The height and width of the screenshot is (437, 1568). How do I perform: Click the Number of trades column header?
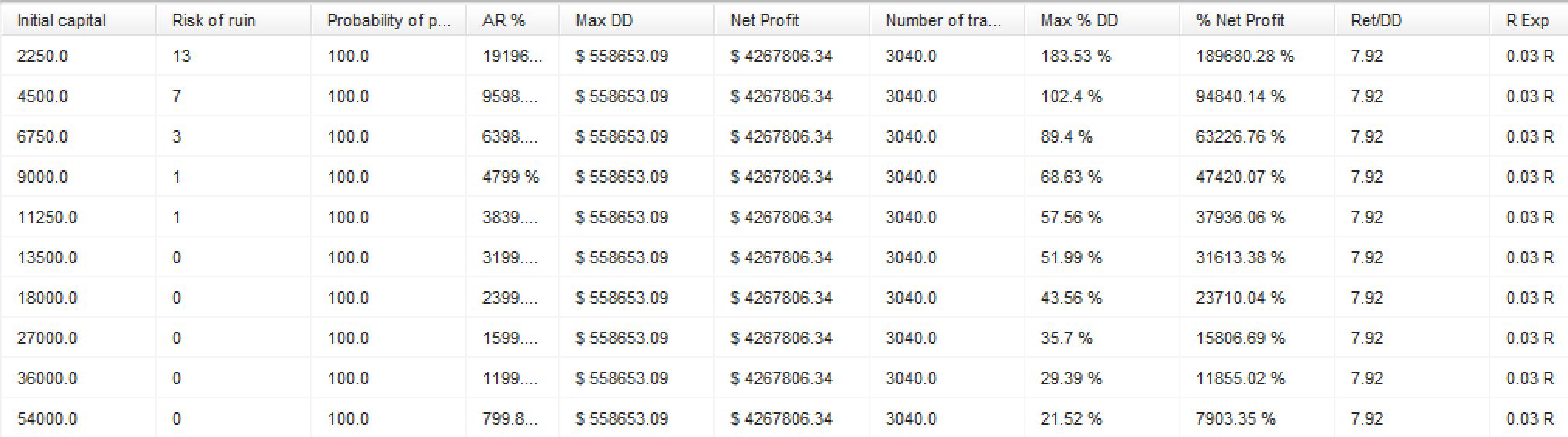(946, 21)
